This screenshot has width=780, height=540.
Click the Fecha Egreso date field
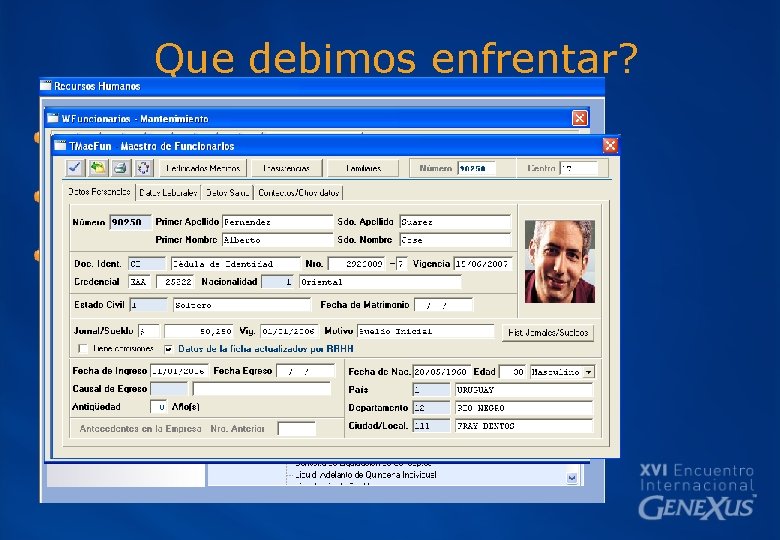(x=305, y=371)
